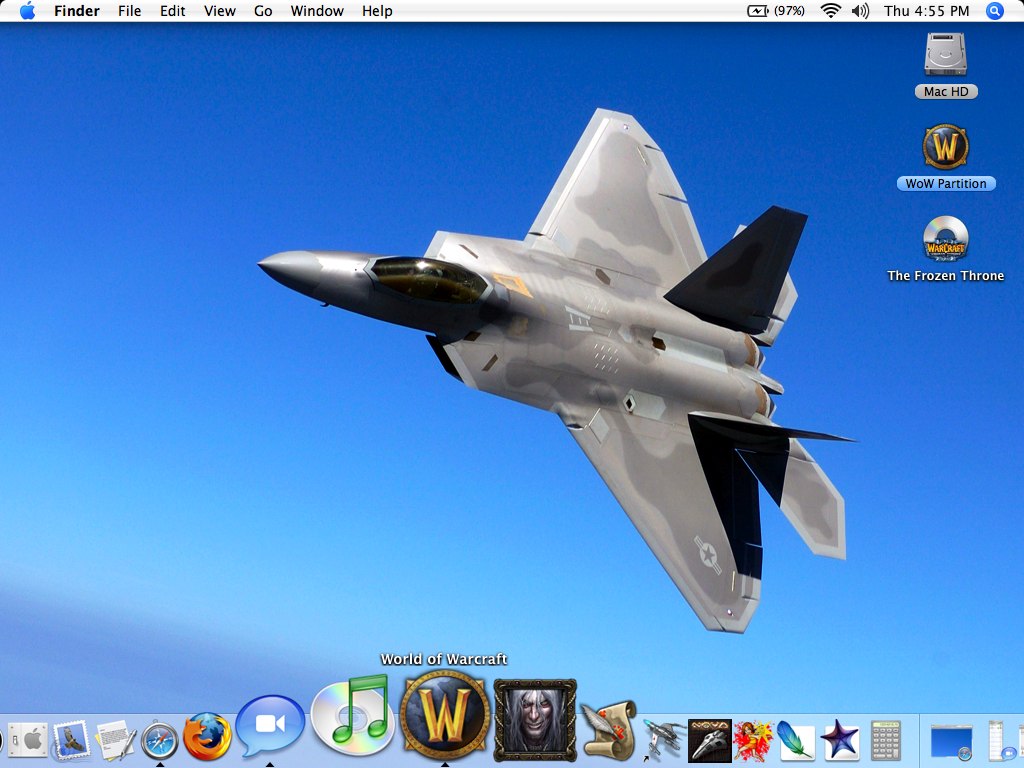The width and height of the screenshot is (1024, 768).
Task: Open Firefox from the dock
Action: [208, 738]
